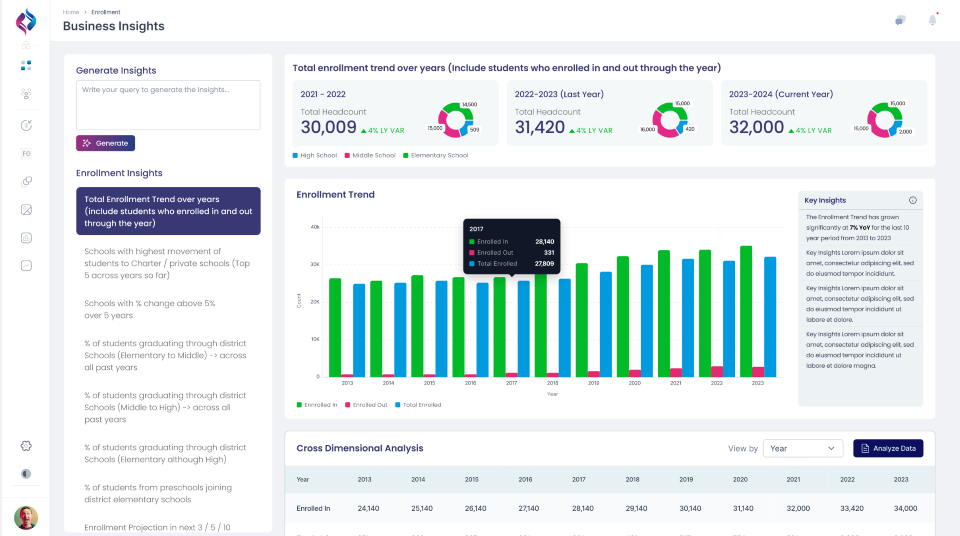The width and height of the screenshot is (960, 536).
Task: Open the View by Year dropdown
Action: point(802,449)
